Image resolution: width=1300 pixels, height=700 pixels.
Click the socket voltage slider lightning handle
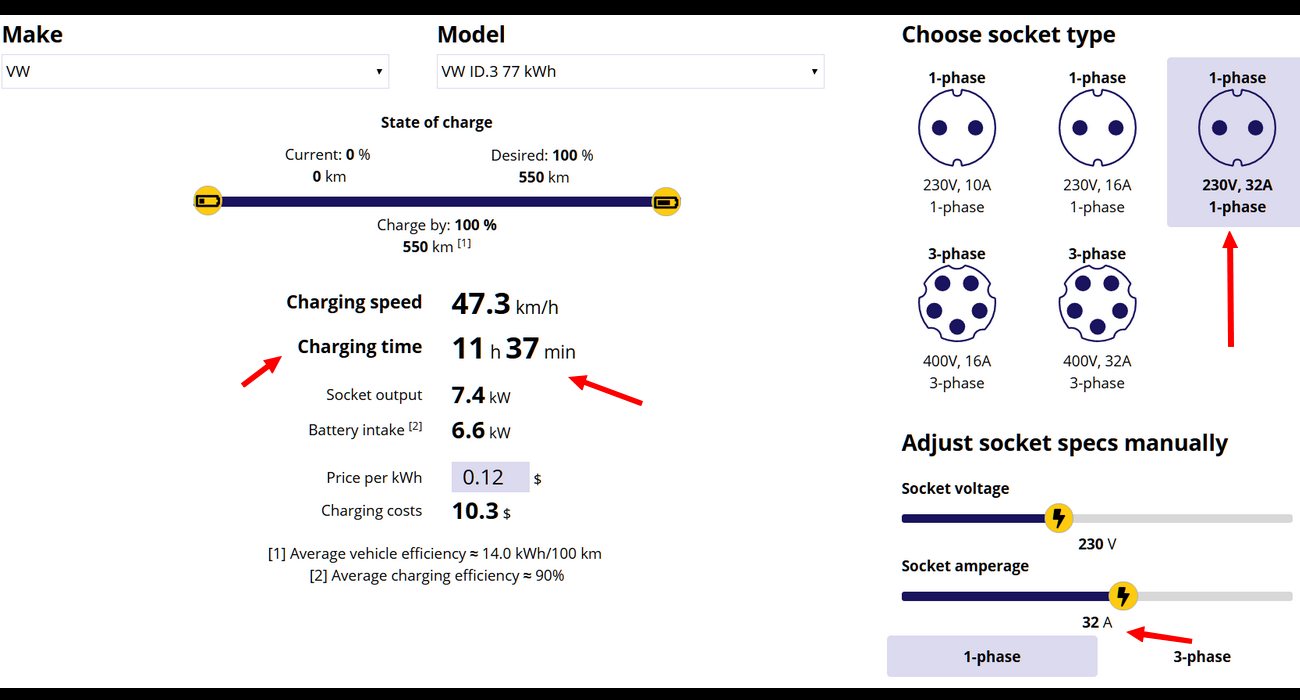tap(1058, 519)
